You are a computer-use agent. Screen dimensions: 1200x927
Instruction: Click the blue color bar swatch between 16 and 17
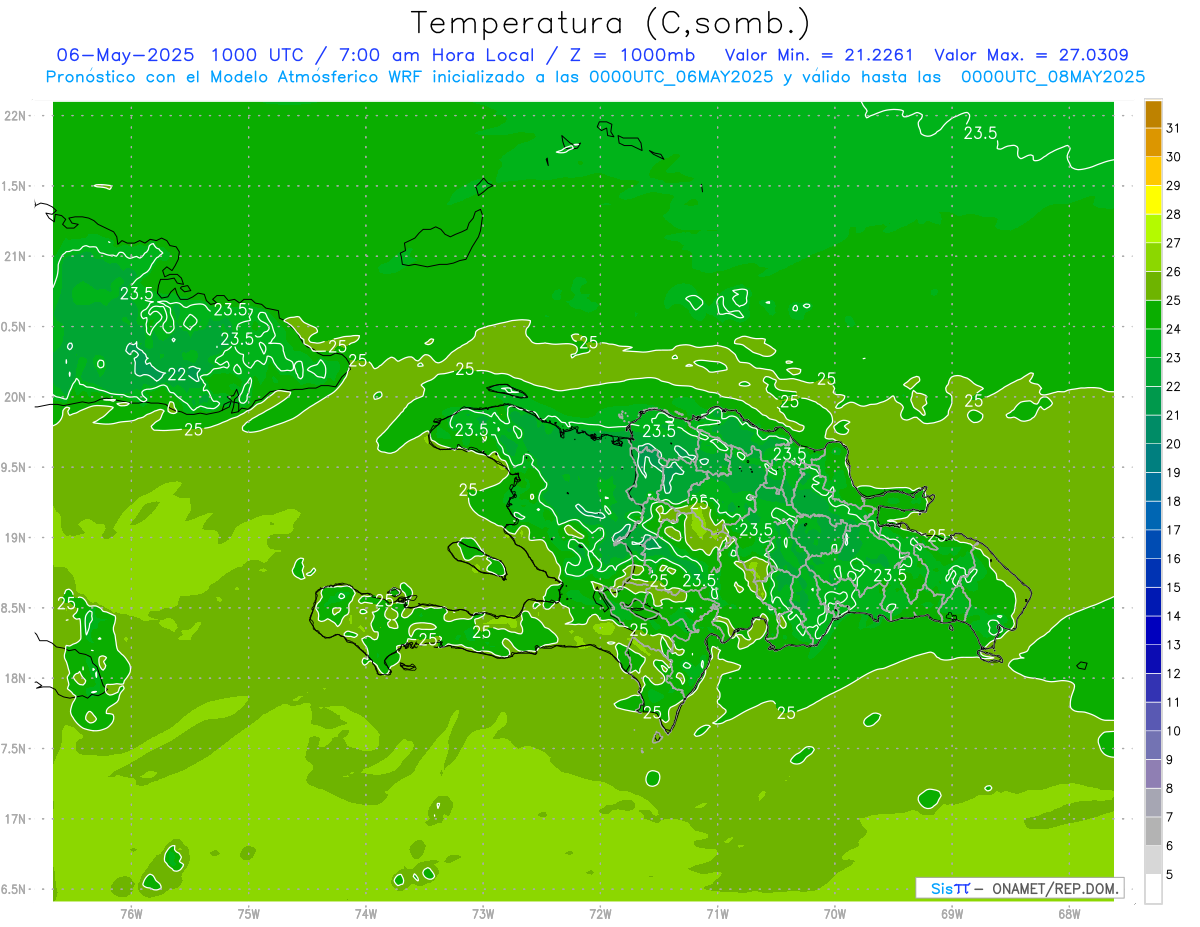(1153, 544)
